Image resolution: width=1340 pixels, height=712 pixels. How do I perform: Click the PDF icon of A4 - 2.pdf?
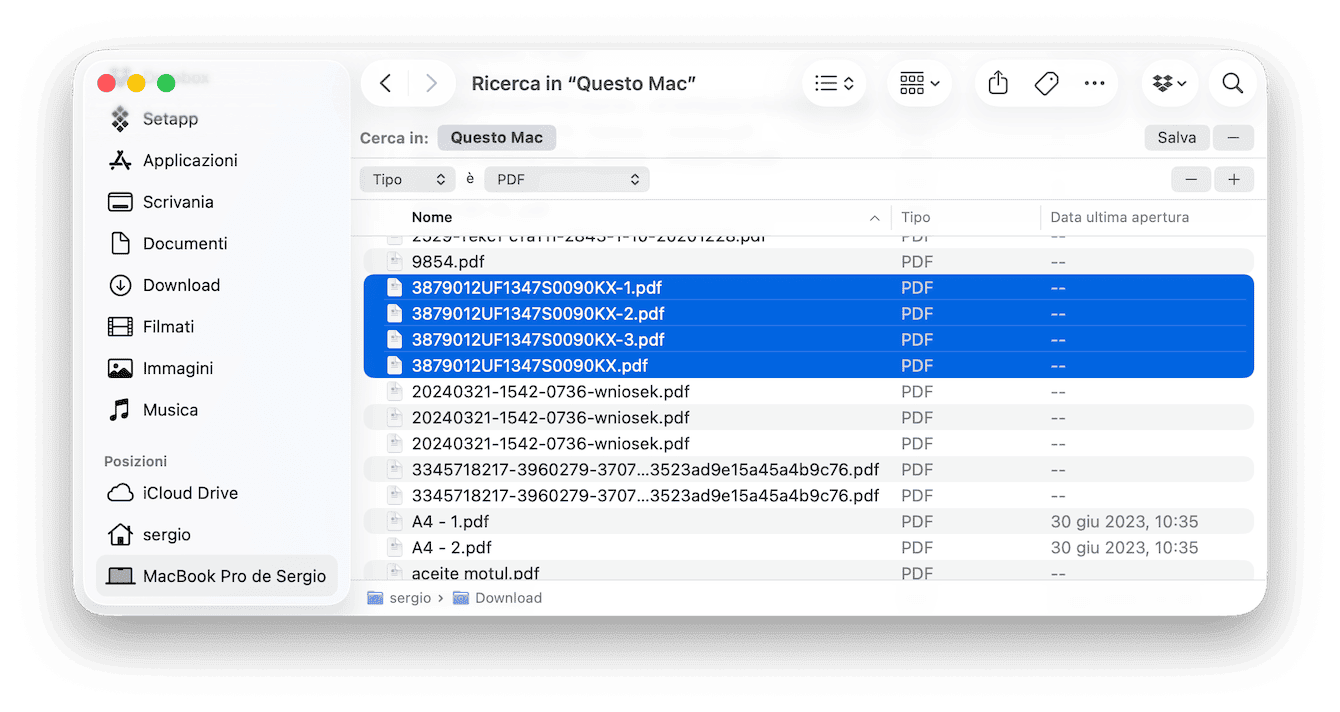point(394,548)
